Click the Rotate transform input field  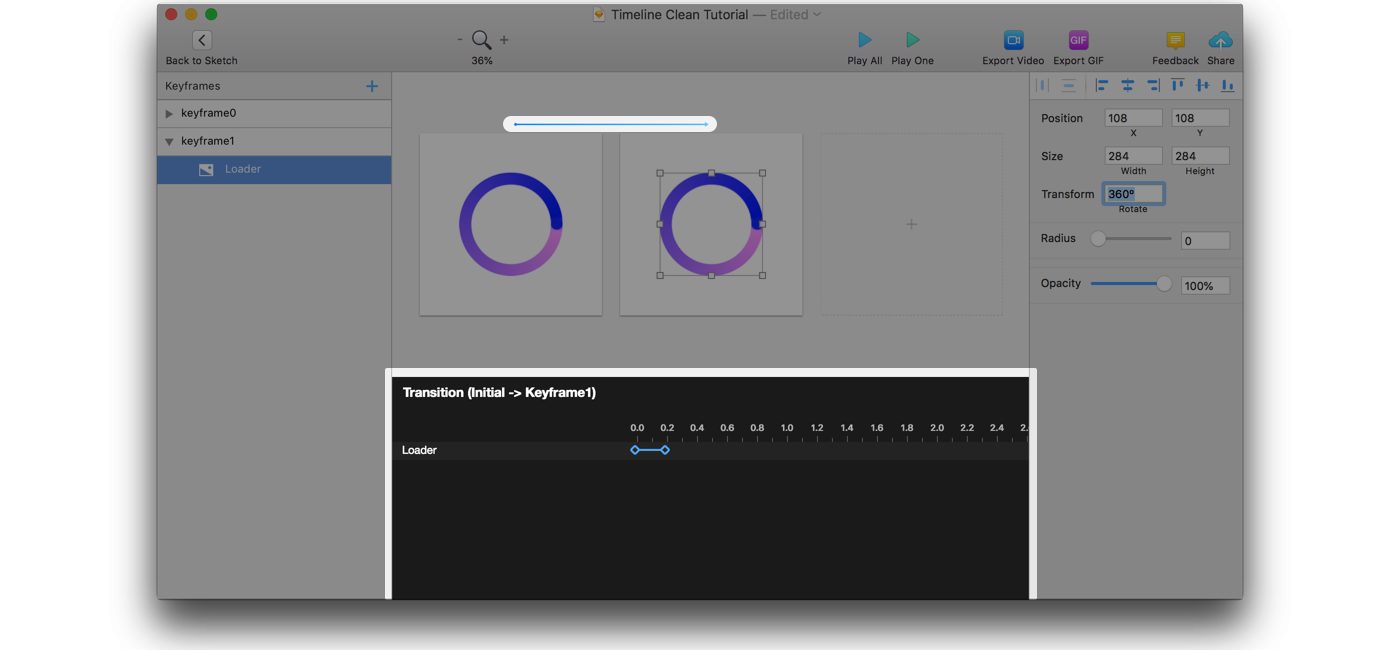pyautogui.click(x=1133, y=194)
